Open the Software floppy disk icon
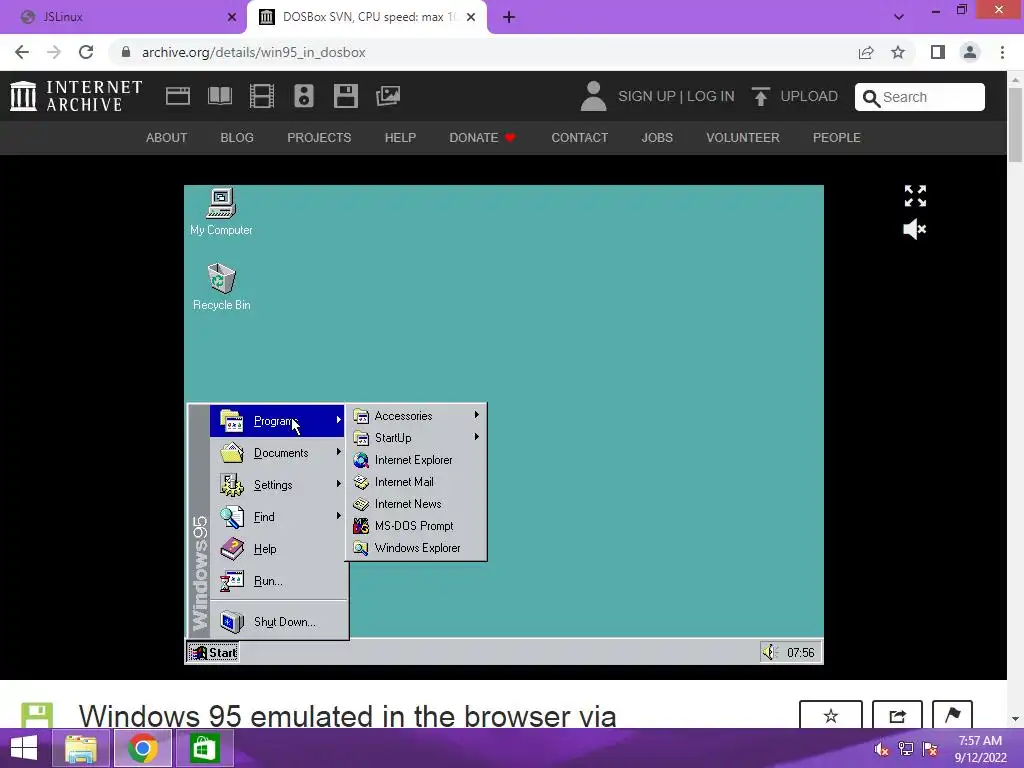 pos(345,96)
